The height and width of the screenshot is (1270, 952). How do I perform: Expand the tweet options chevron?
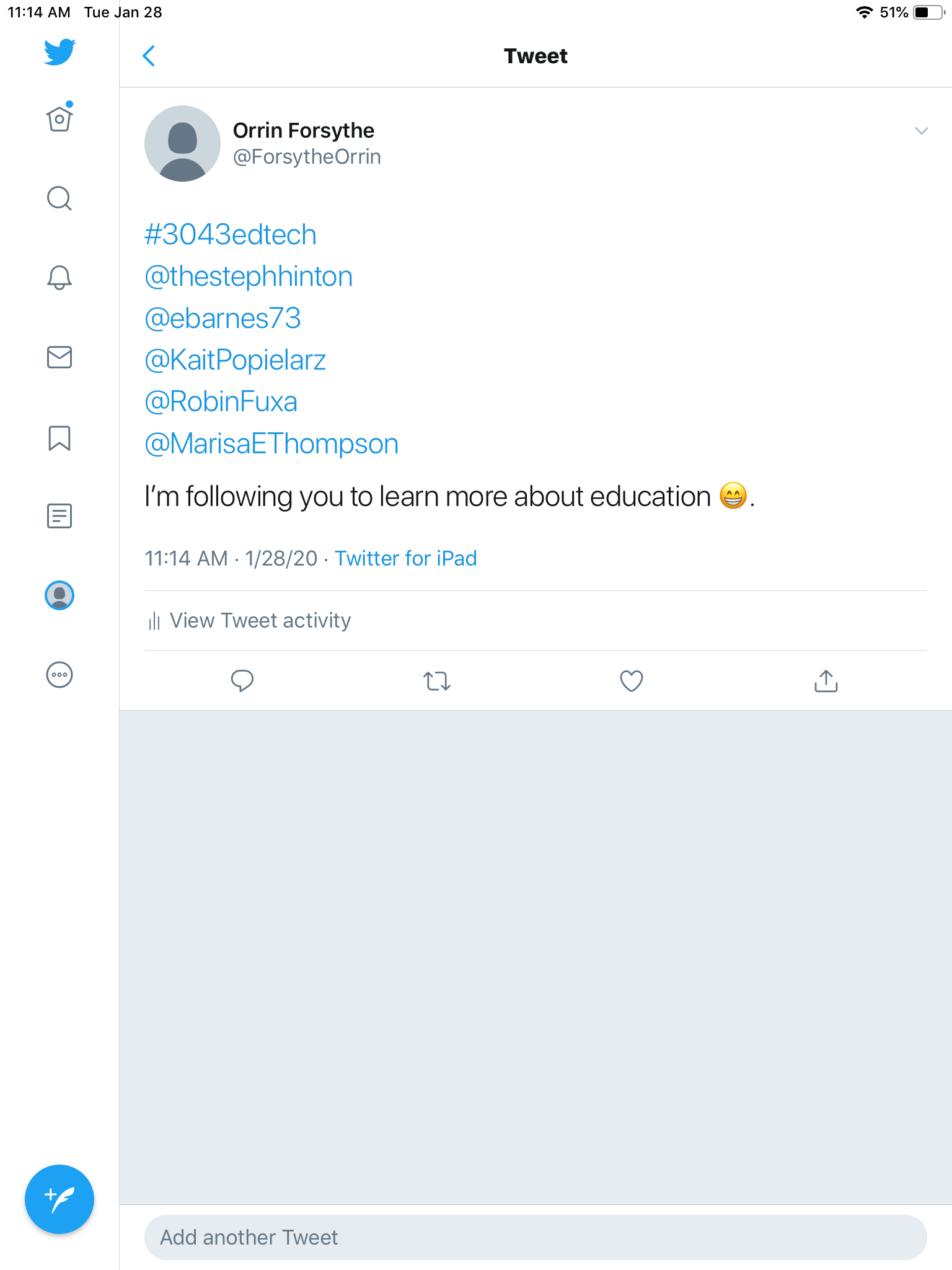(x=922, y=131)
